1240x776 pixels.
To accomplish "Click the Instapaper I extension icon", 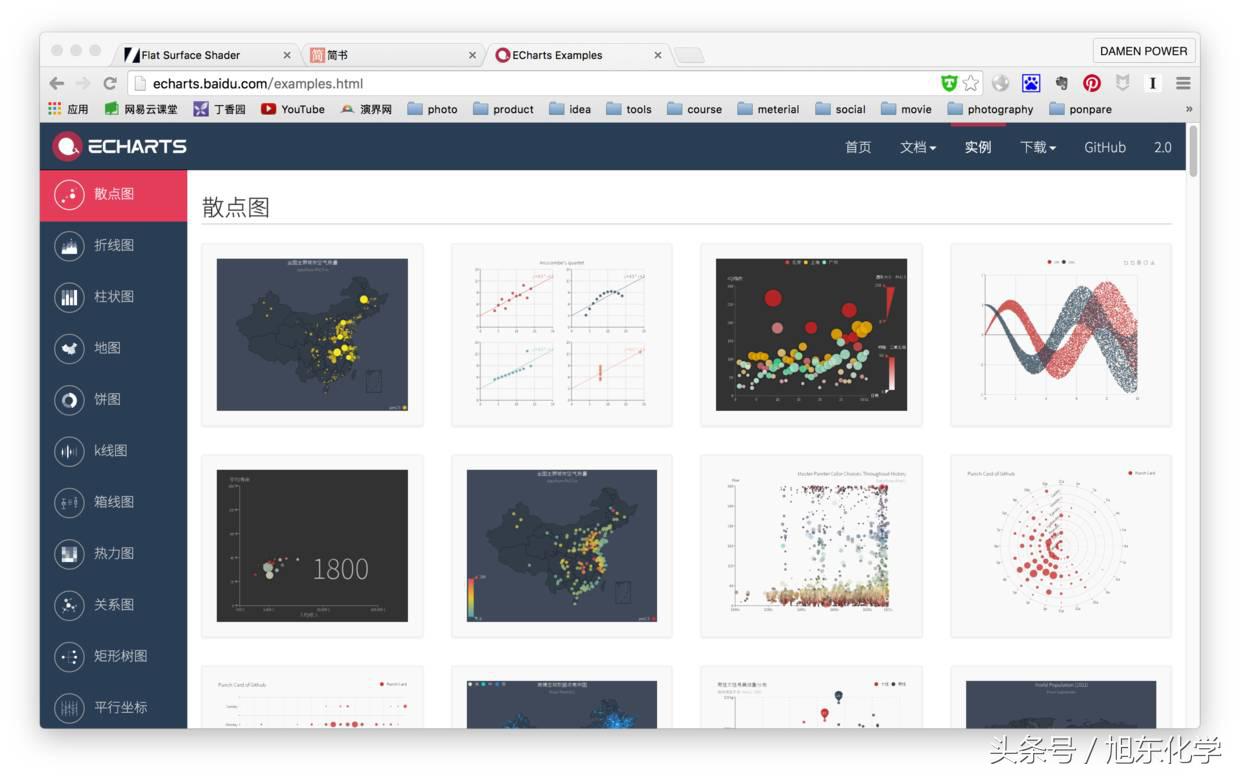I will (1153, 83).
